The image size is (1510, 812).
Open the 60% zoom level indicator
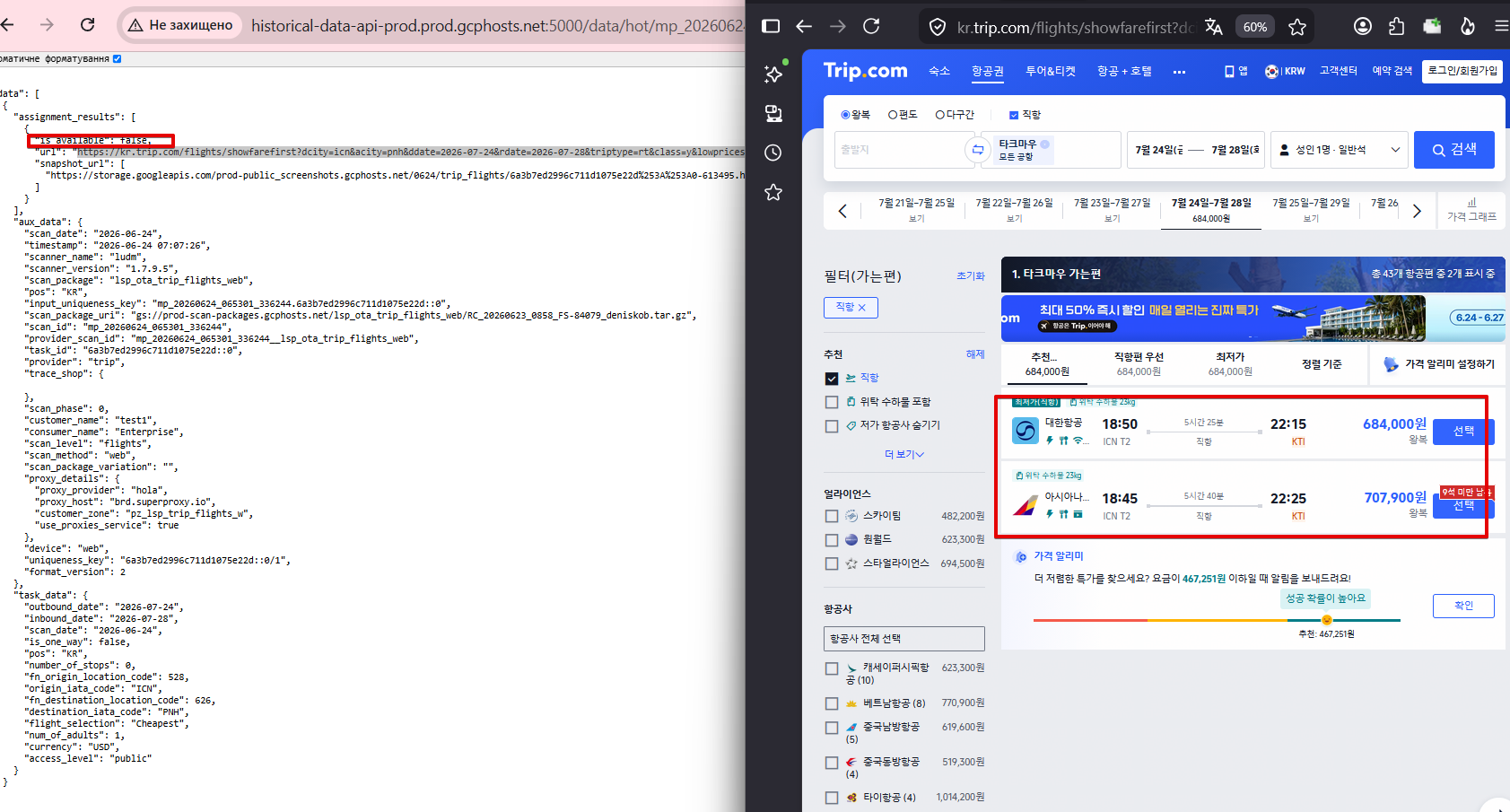point(1255,27)
